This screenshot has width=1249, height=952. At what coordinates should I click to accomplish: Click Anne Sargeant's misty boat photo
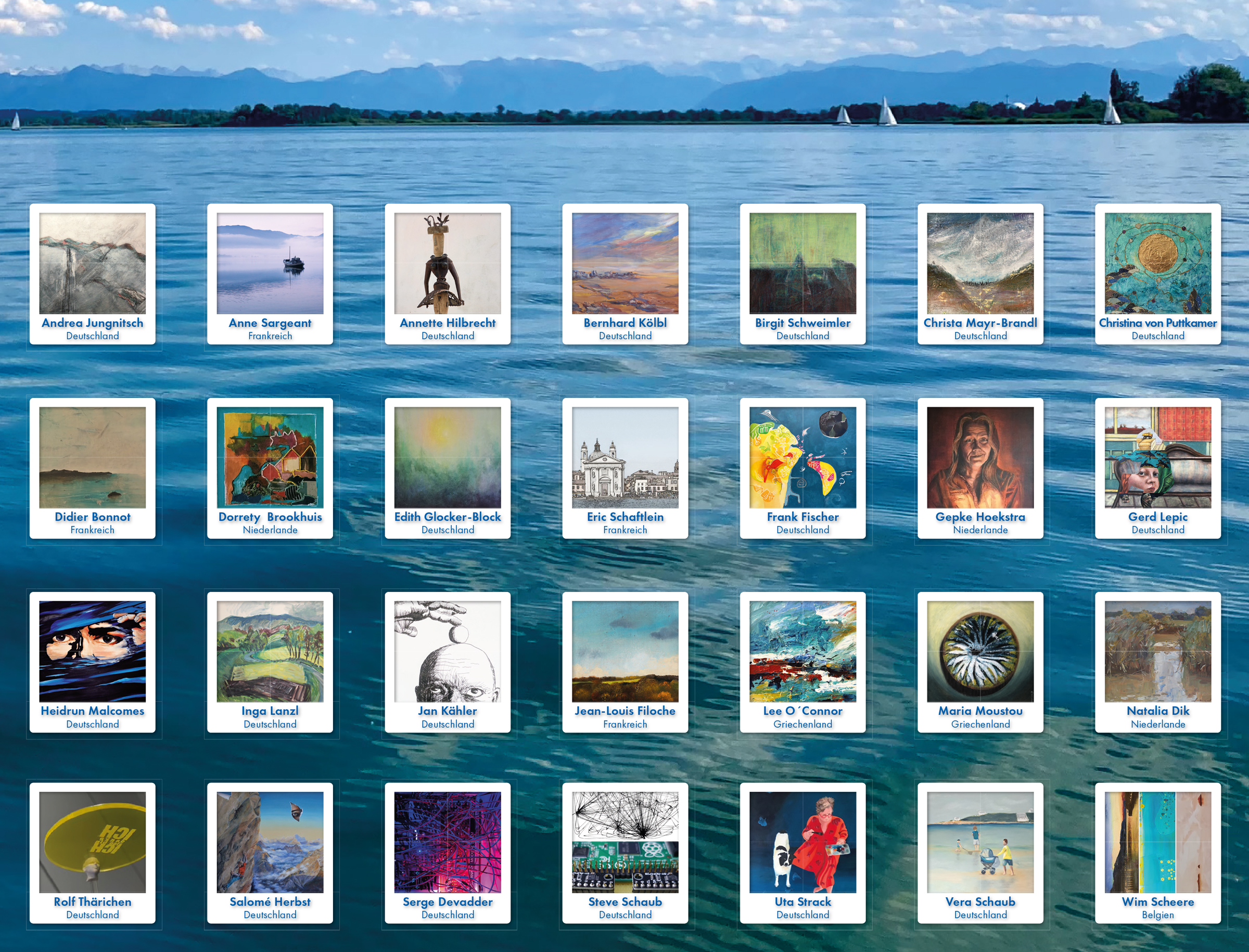pyautogui.click(x=270, y=263)
